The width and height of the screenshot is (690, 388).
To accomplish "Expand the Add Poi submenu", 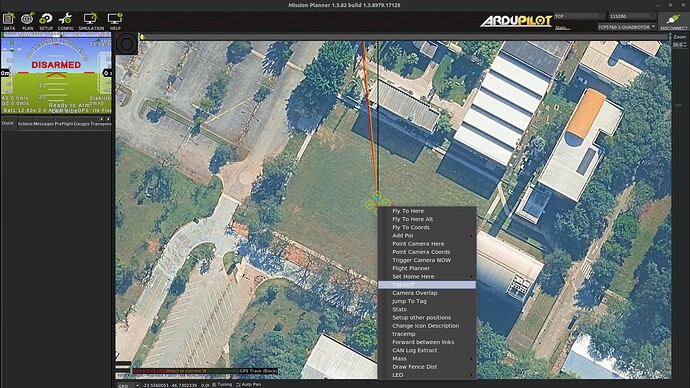I will [427, 235].
